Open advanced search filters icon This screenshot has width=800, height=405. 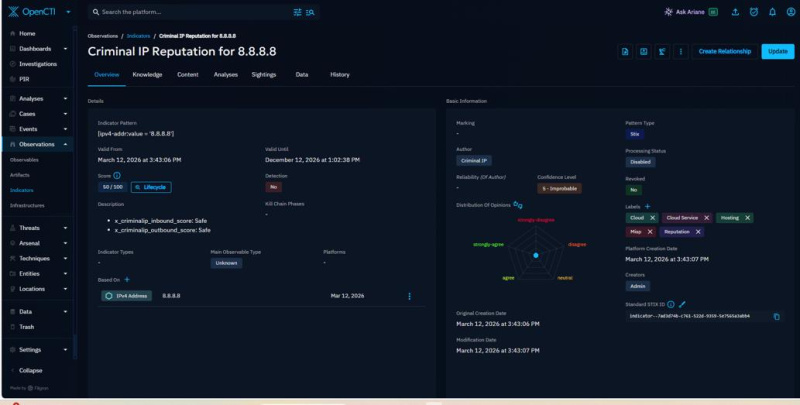(297, 12)
